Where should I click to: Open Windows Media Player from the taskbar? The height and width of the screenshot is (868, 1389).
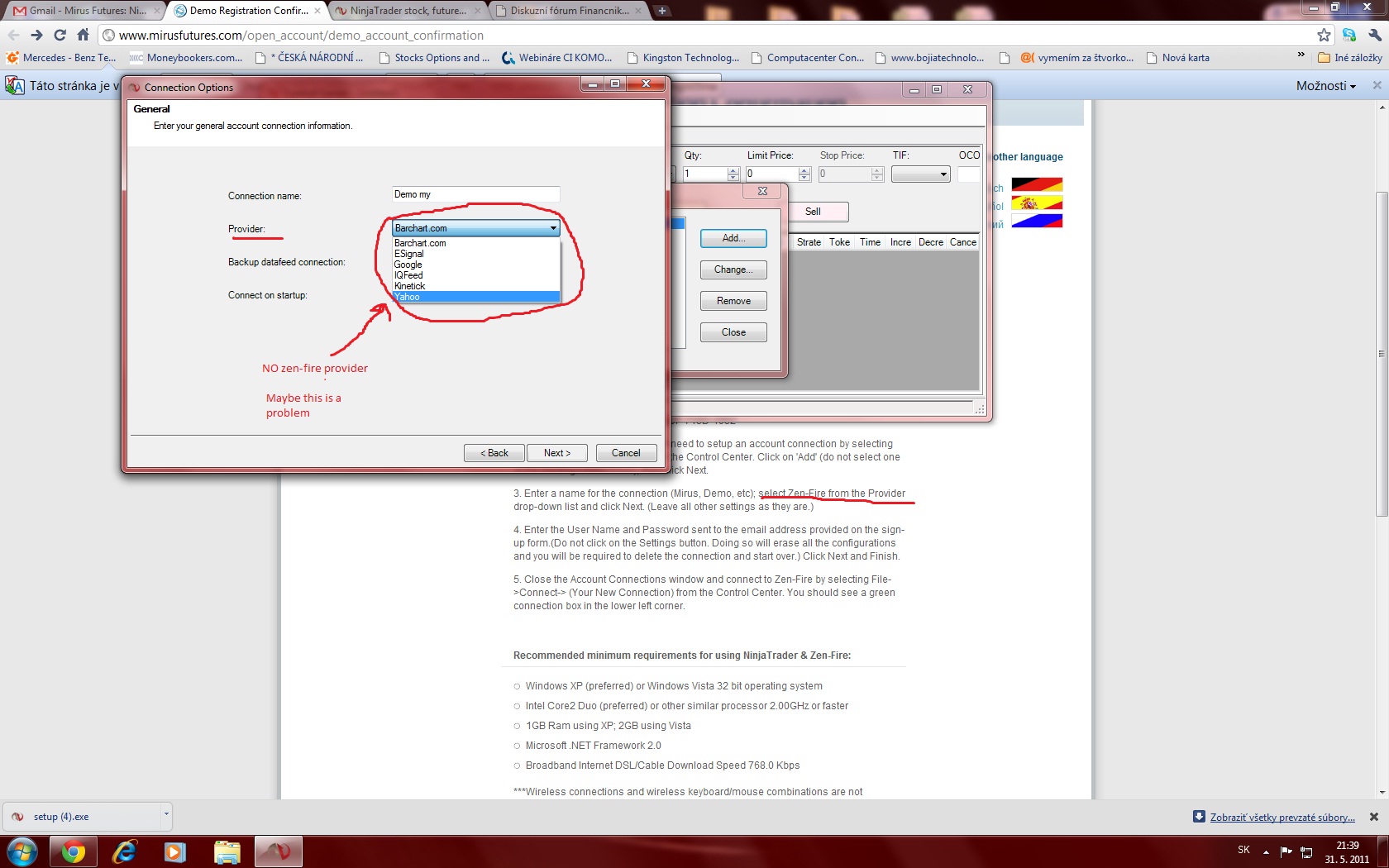pos(175,851)
